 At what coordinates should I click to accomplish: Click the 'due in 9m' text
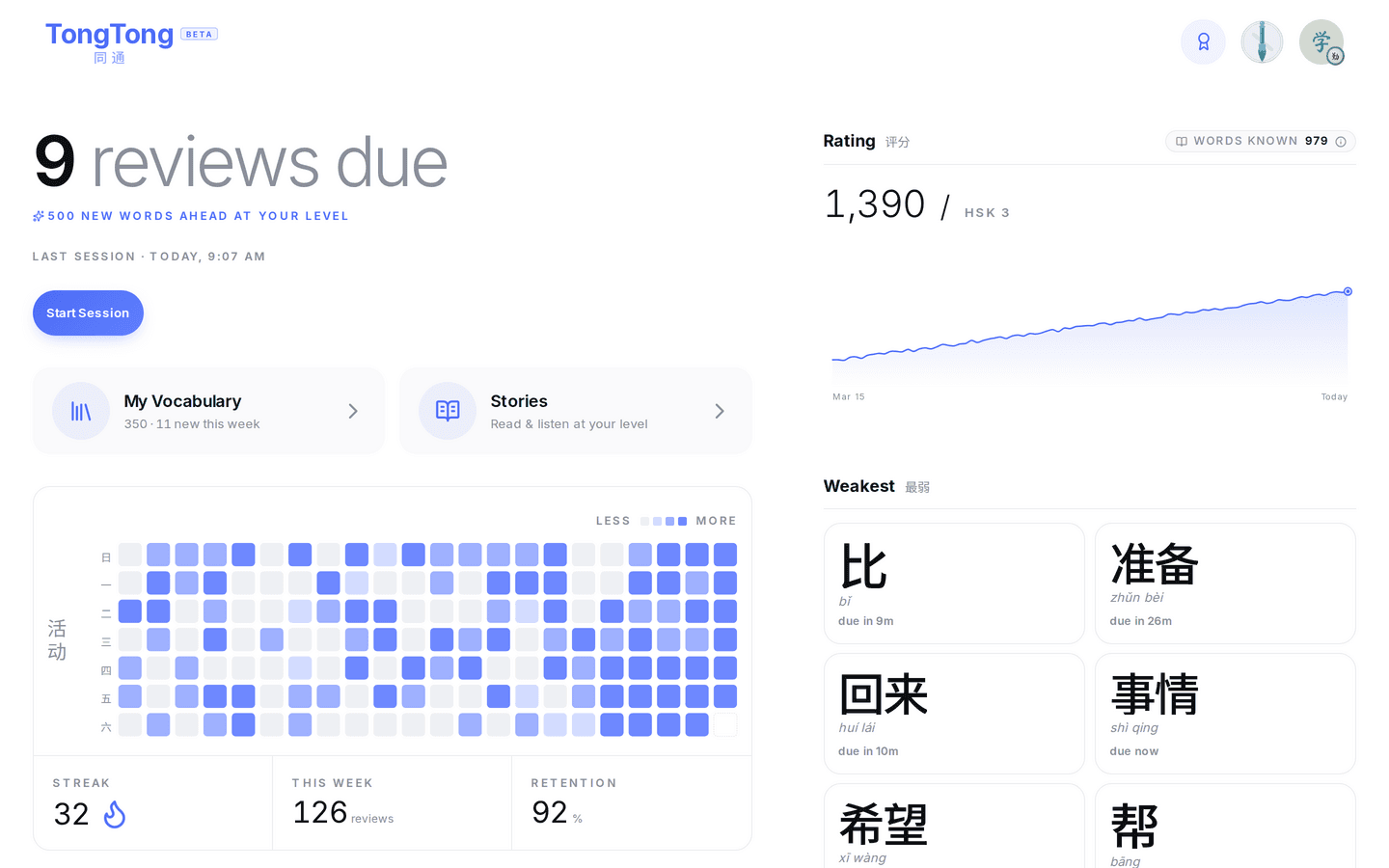point(866,621)
